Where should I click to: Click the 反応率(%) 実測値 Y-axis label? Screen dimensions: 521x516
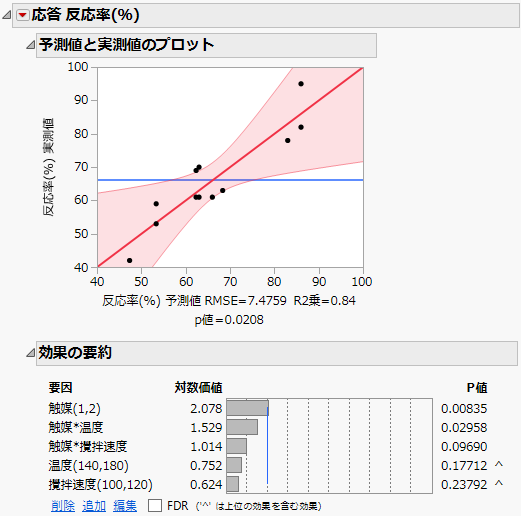[x=49, y=167]
